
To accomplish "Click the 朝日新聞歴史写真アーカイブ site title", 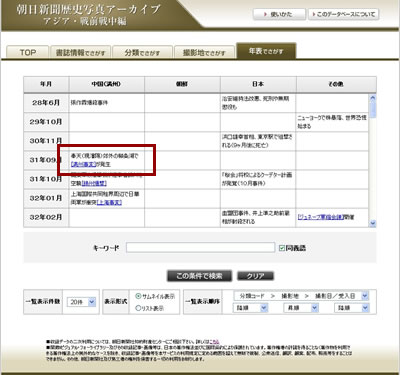I will (x=88, y=9).
